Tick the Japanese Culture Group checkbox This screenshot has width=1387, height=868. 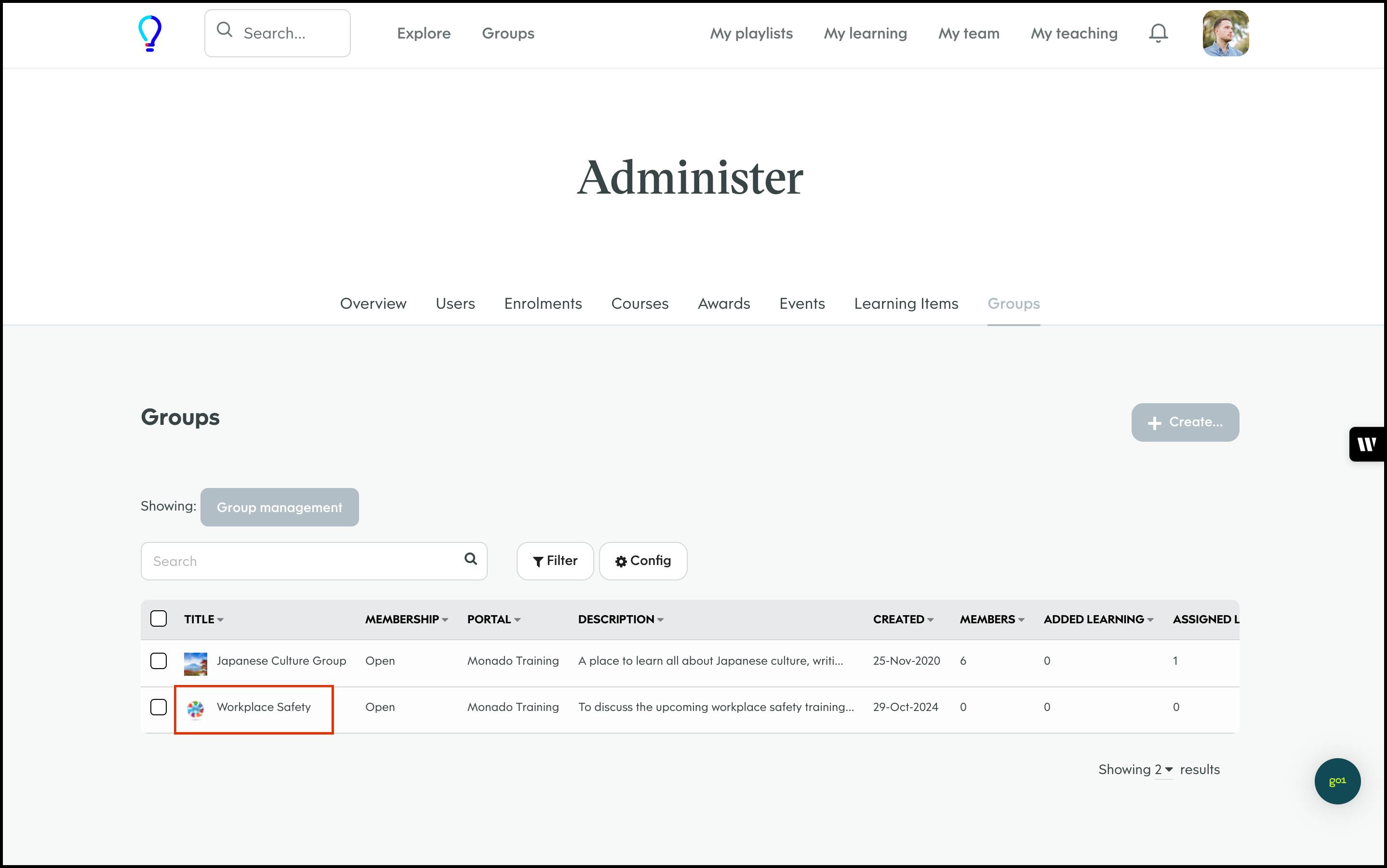(159, 661)
